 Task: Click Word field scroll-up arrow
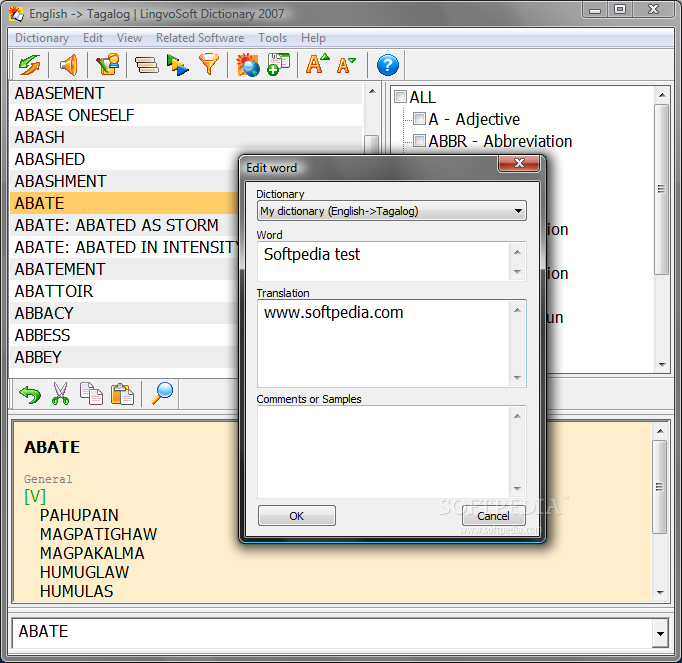tap(517, 252)
